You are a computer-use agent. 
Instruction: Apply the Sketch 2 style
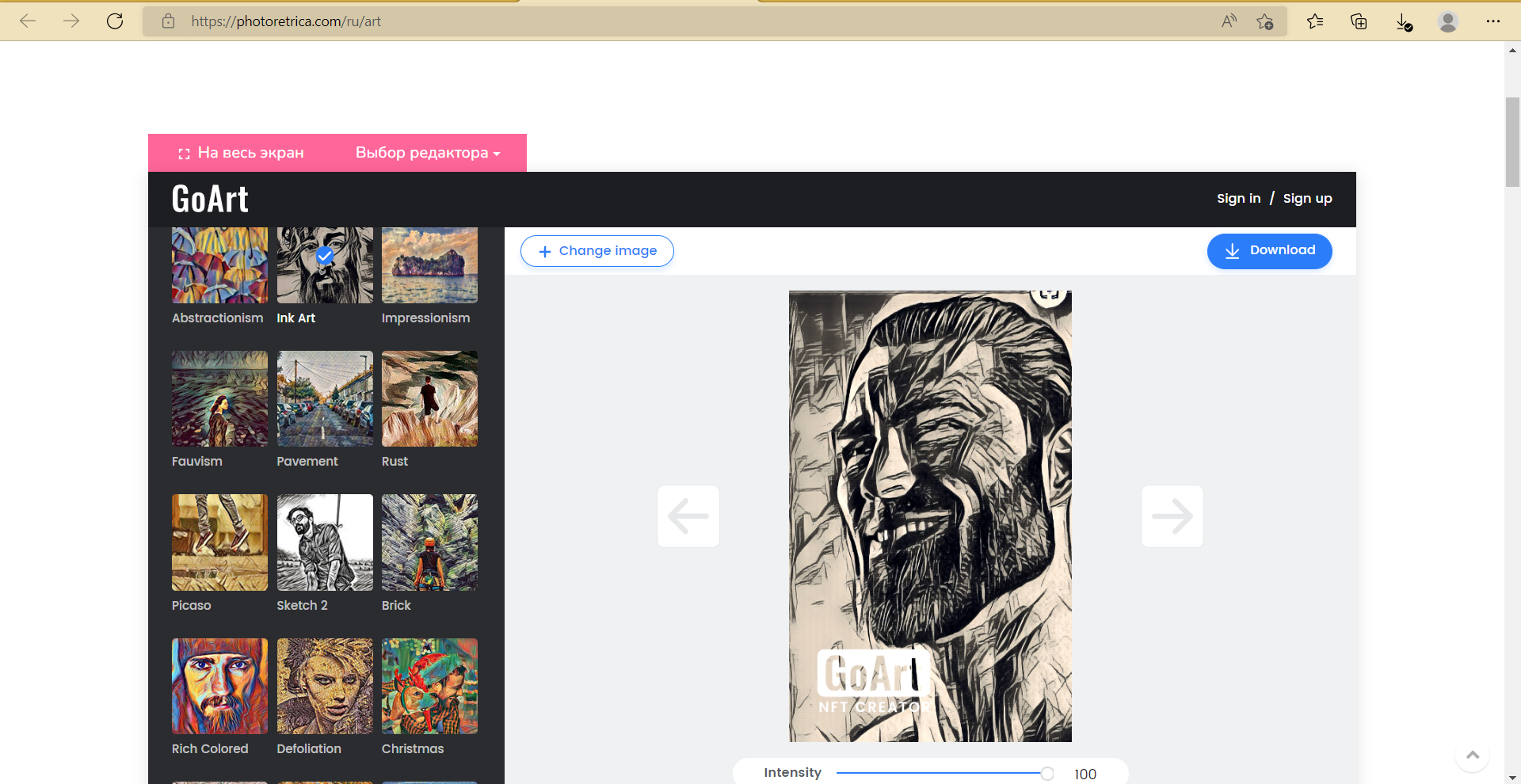tap(325, 542)
